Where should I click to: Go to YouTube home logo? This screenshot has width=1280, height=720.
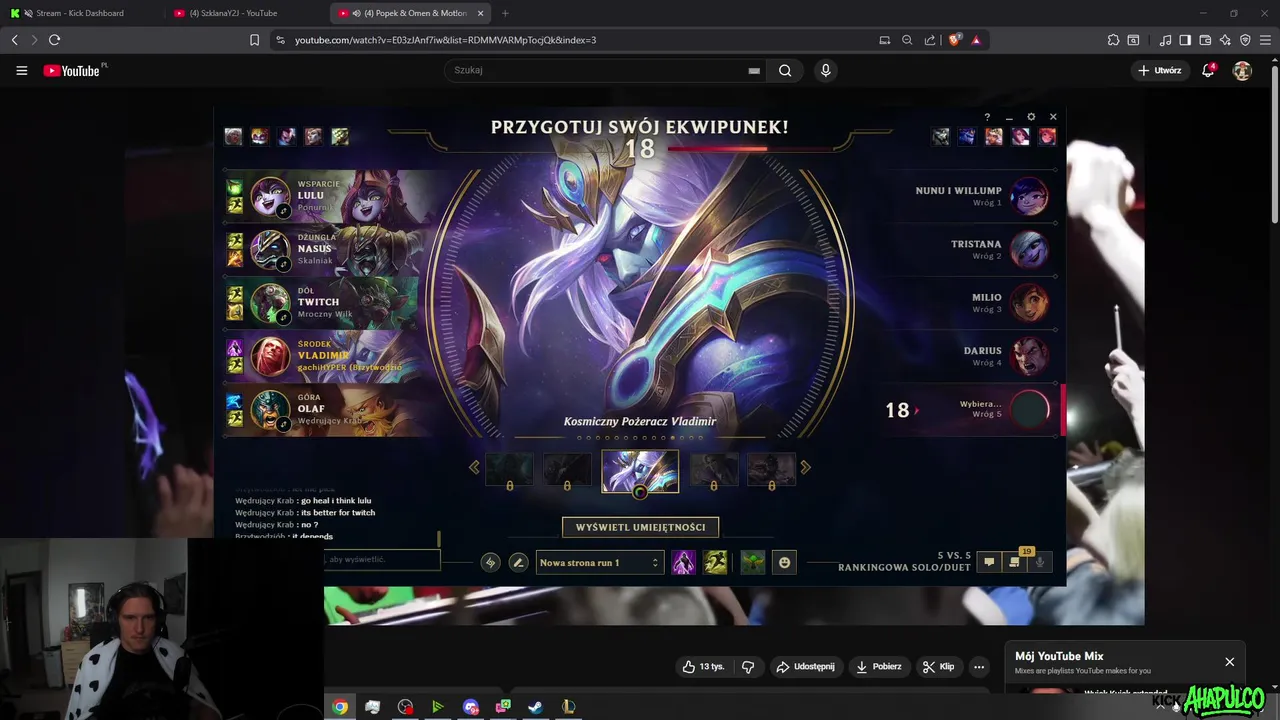pos(72,70)
